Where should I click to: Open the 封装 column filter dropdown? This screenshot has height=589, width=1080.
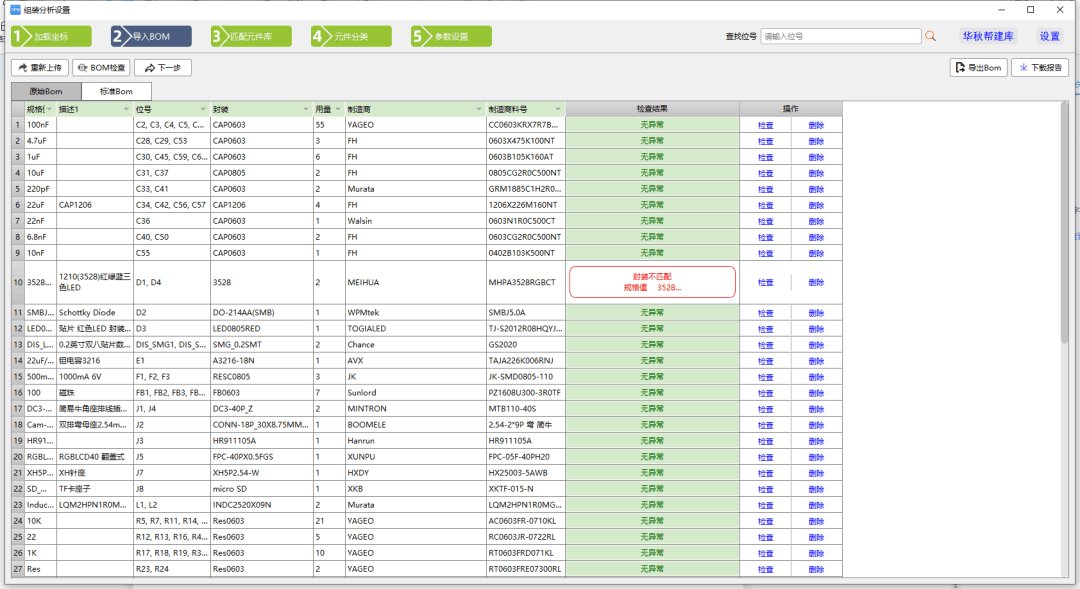[306, 110]
